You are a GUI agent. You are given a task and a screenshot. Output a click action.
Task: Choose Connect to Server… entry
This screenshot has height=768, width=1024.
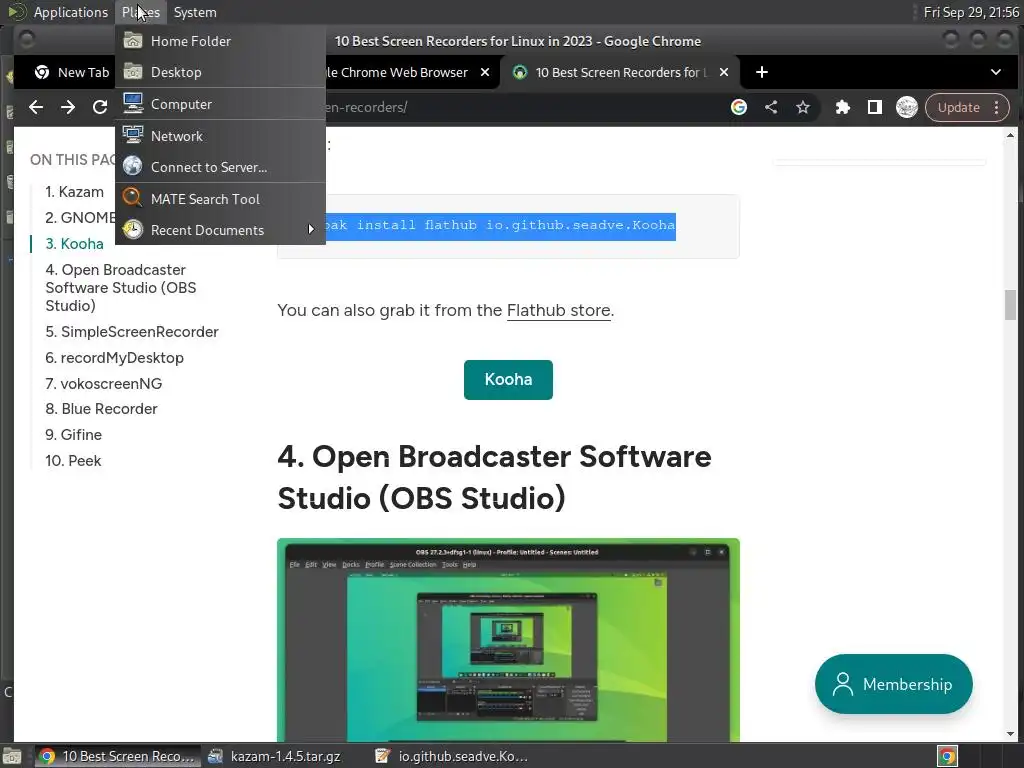pos(220,167)
